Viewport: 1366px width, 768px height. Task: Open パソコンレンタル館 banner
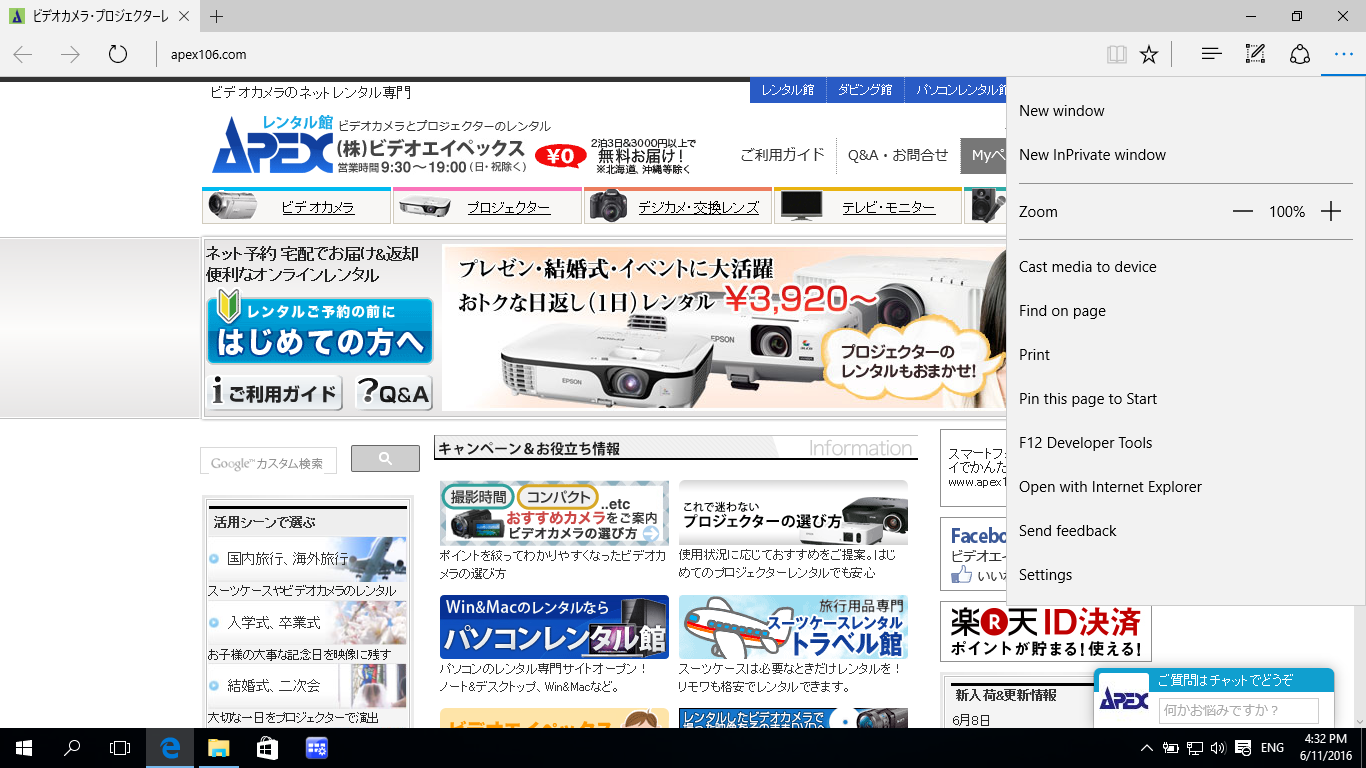pos(554,627)
